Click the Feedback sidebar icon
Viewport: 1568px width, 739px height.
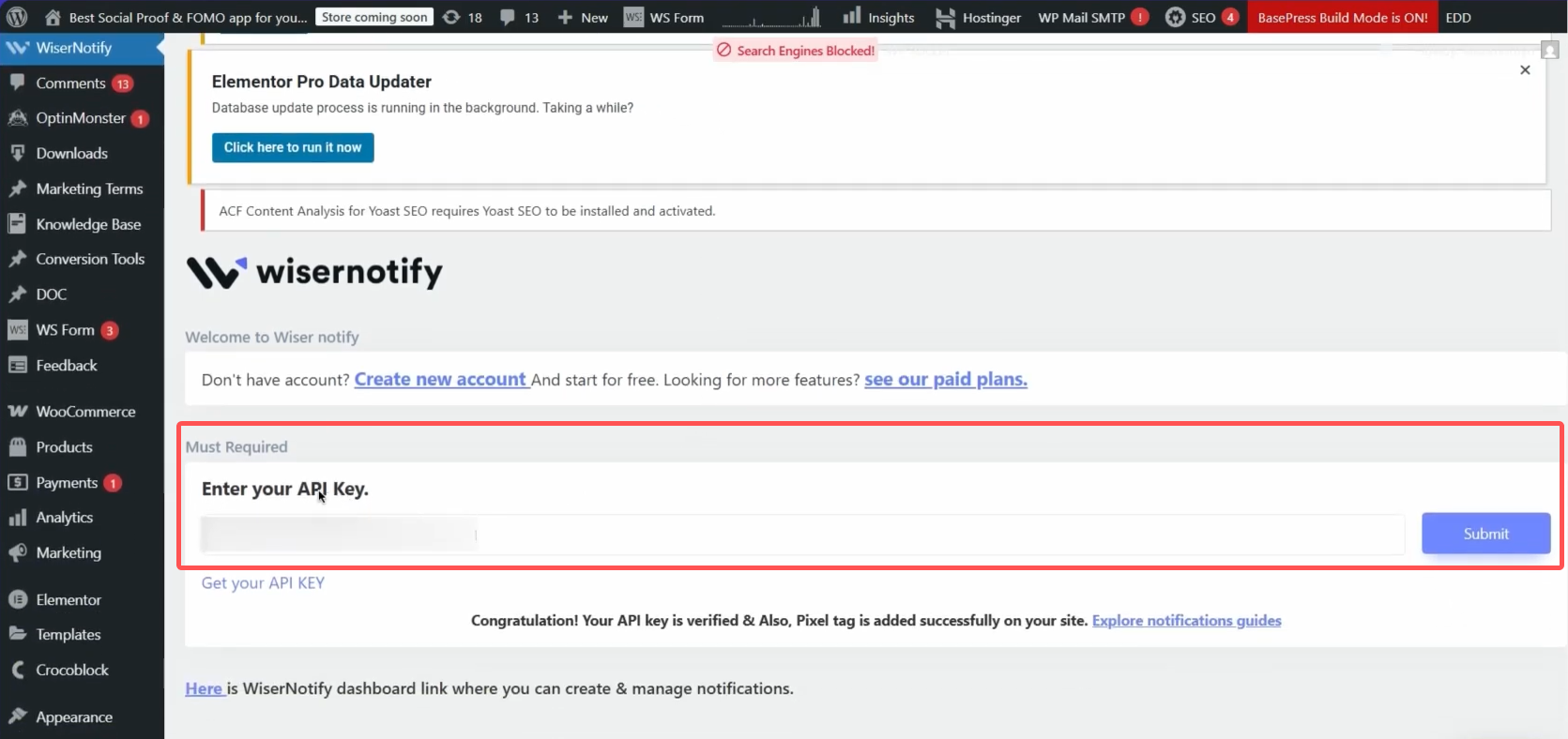coord(17,365)
